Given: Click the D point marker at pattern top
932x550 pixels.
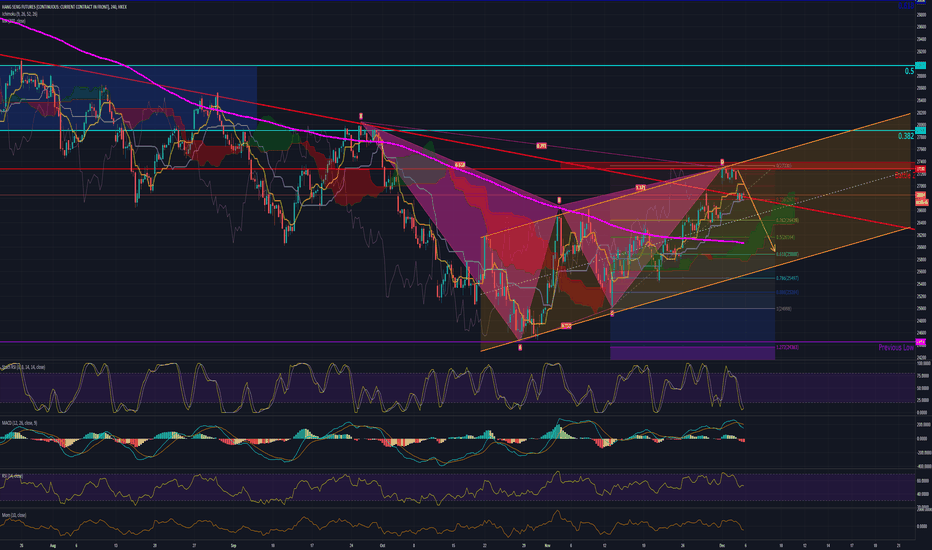Looking at the screenshot, I should tap(722, 162).
